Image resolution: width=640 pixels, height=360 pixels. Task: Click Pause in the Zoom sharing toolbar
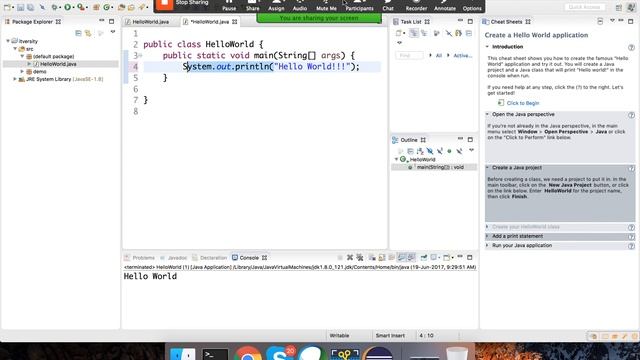coord(229,5)
